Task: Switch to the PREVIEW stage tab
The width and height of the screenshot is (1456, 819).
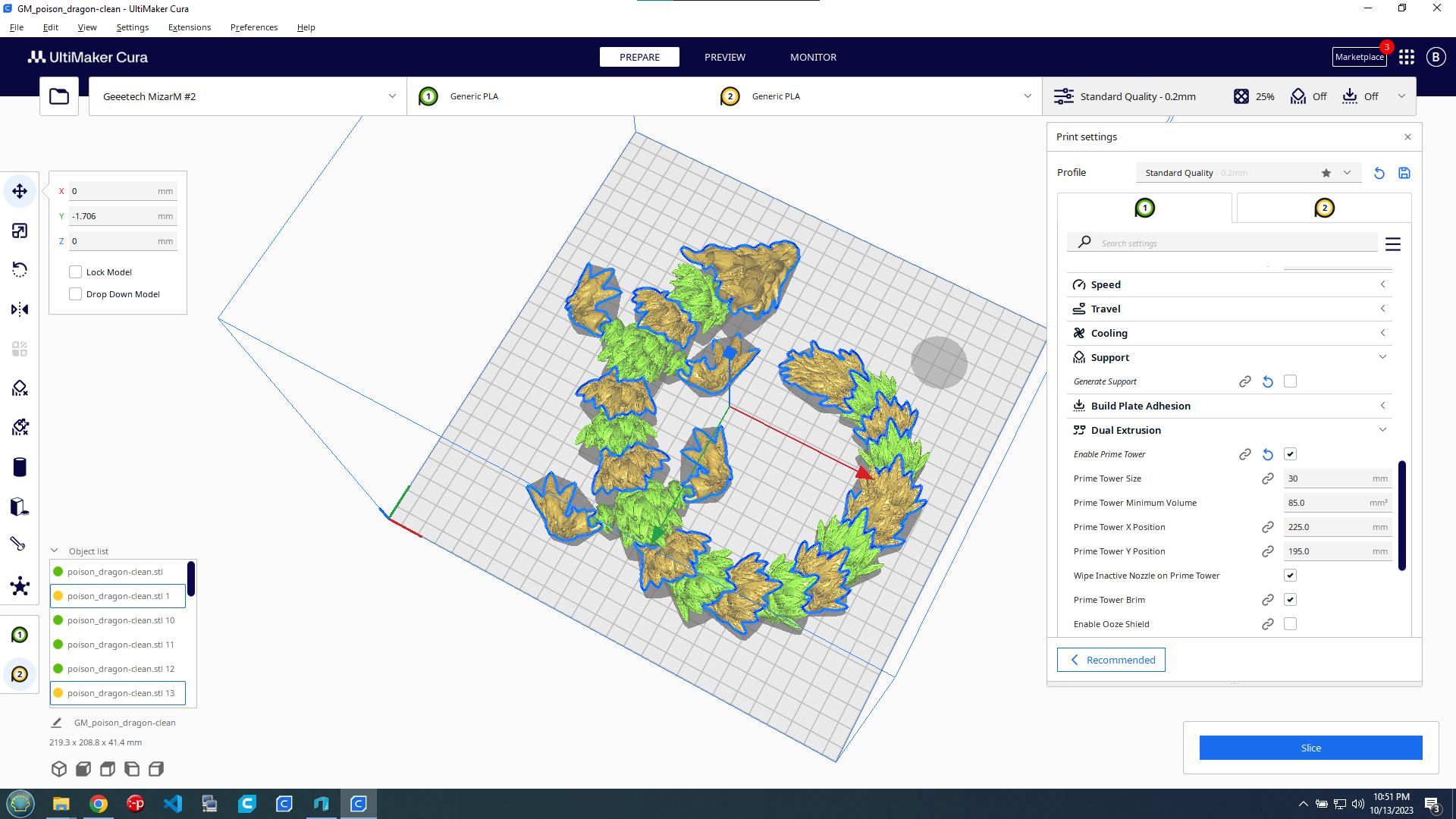Action: click(x=724, y=57)
